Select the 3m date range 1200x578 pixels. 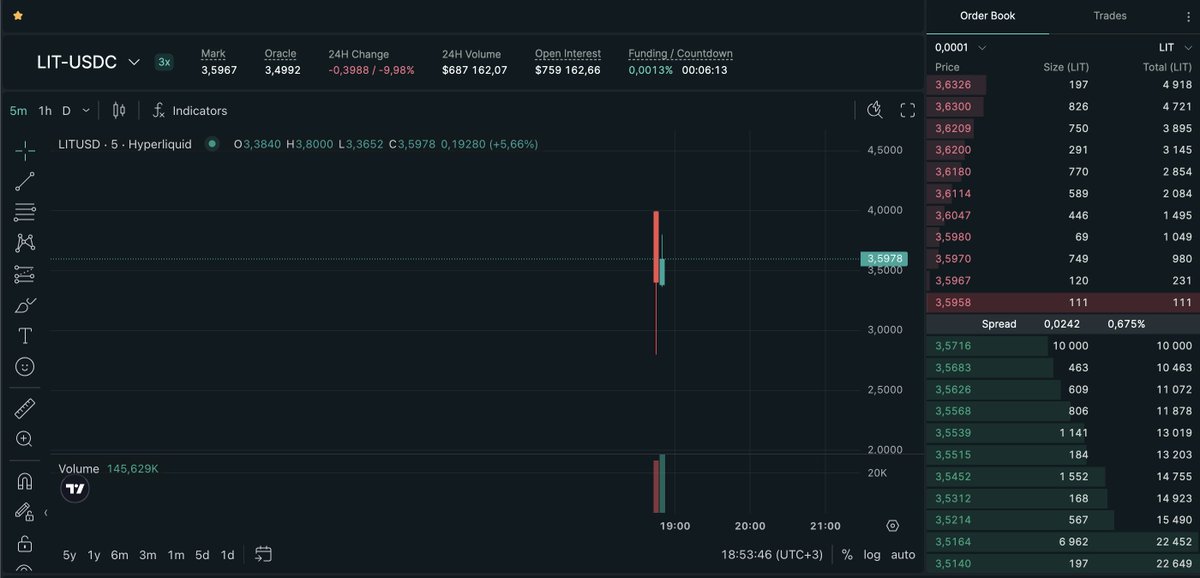tap(148, 554)
